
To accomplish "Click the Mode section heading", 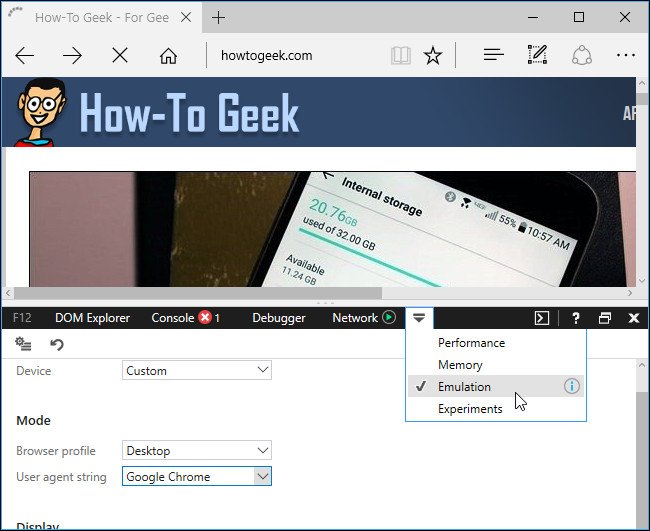I will (33, 420).
